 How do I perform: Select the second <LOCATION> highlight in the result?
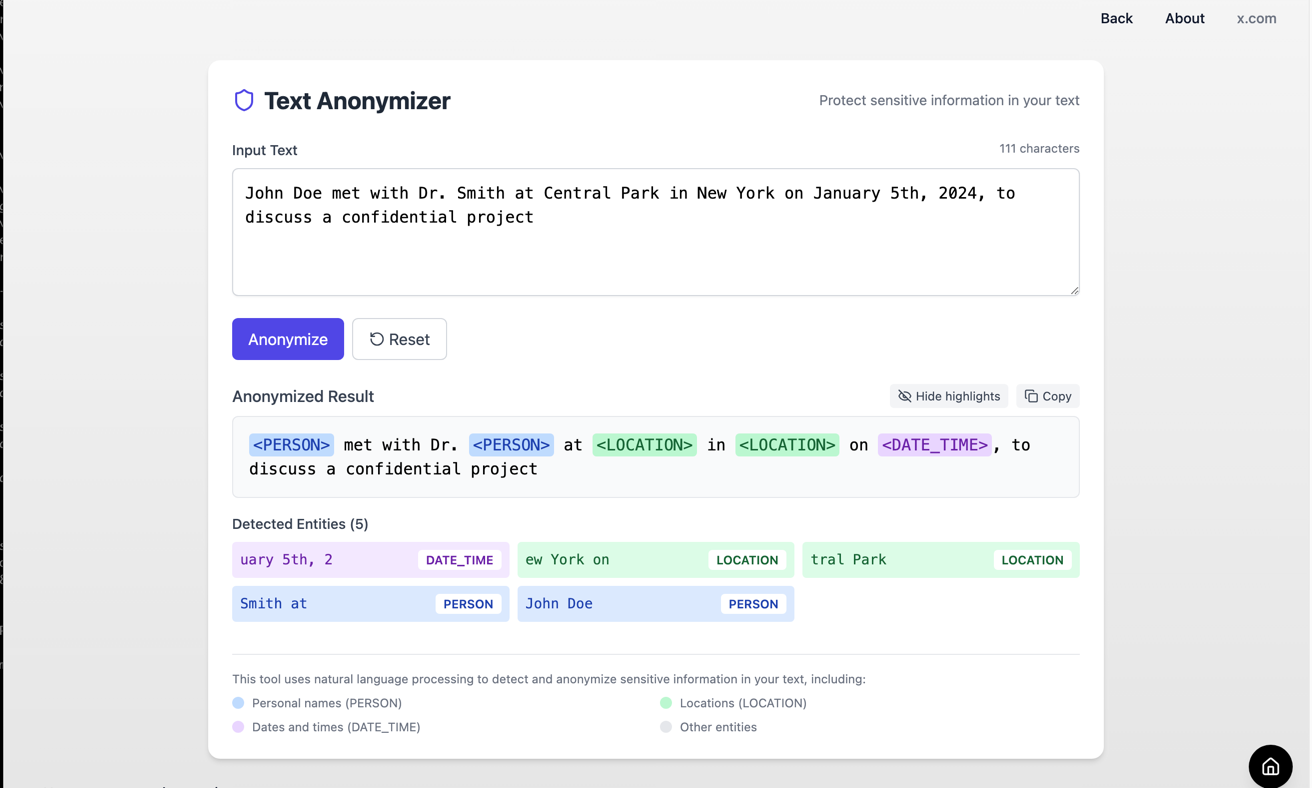787,444
